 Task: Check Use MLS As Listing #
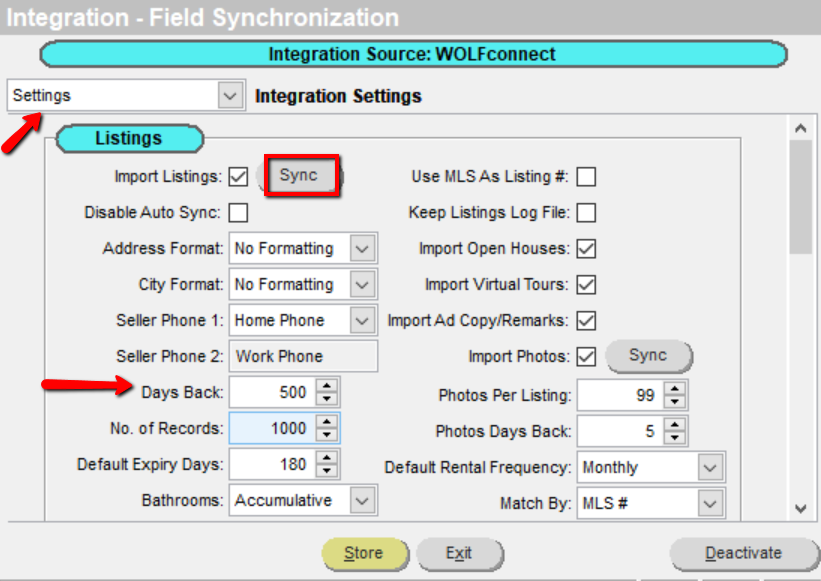[x=588, y=176]
